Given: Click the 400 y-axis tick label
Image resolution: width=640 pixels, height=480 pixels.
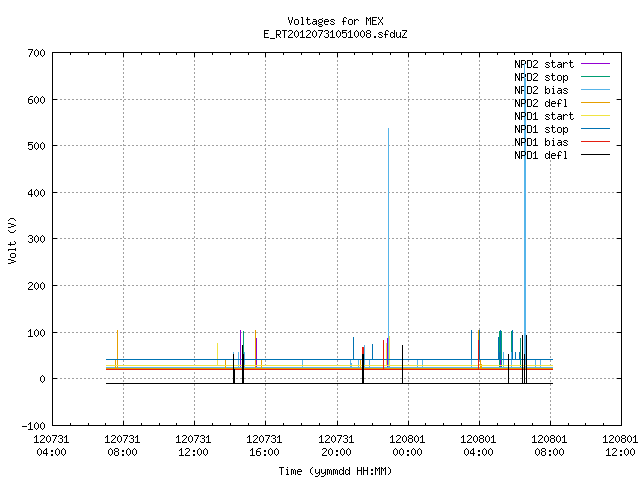Looking at the screenshot, I should [36, 193].
